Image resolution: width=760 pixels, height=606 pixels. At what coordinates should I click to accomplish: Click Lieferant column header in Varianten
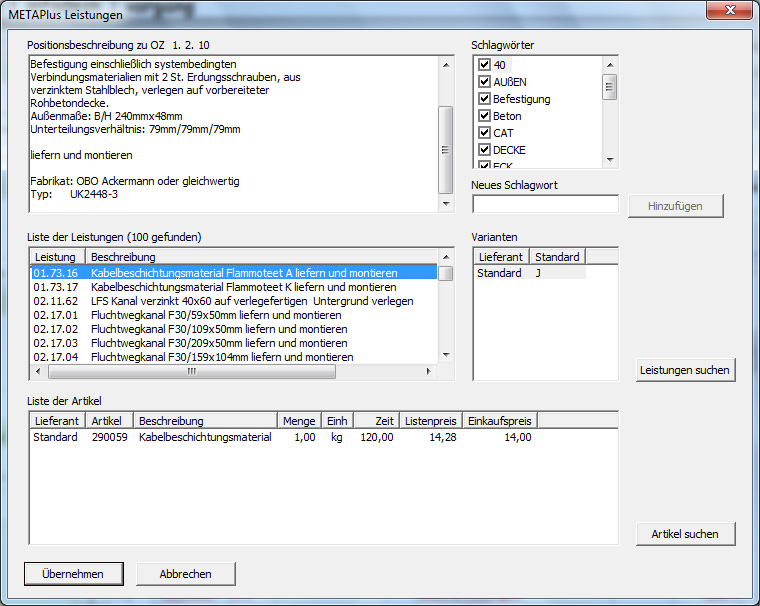502,257
